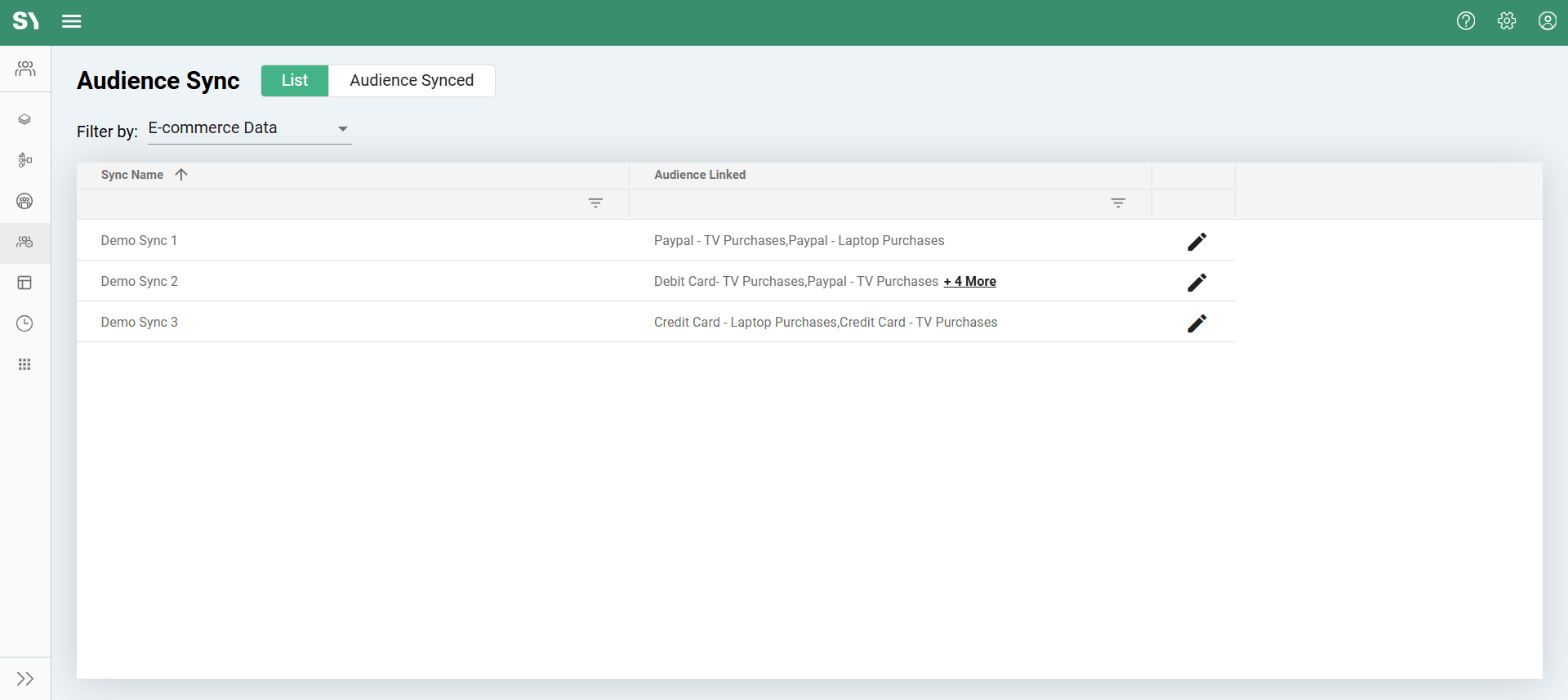Click the apps grid sidebar icon
Screen dimensions: 1568x700
click(x=24, y=364)
